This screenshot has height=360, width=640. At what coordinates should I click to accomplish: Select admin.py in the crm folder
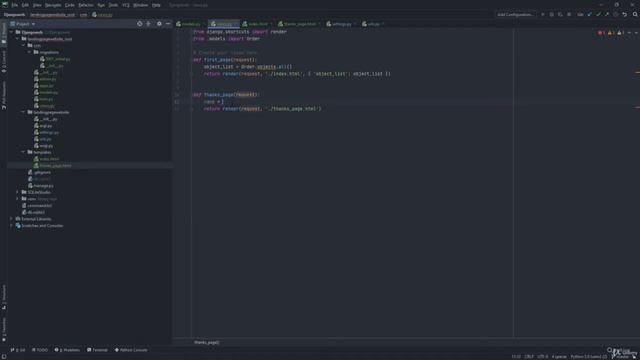tap(48, 79)
